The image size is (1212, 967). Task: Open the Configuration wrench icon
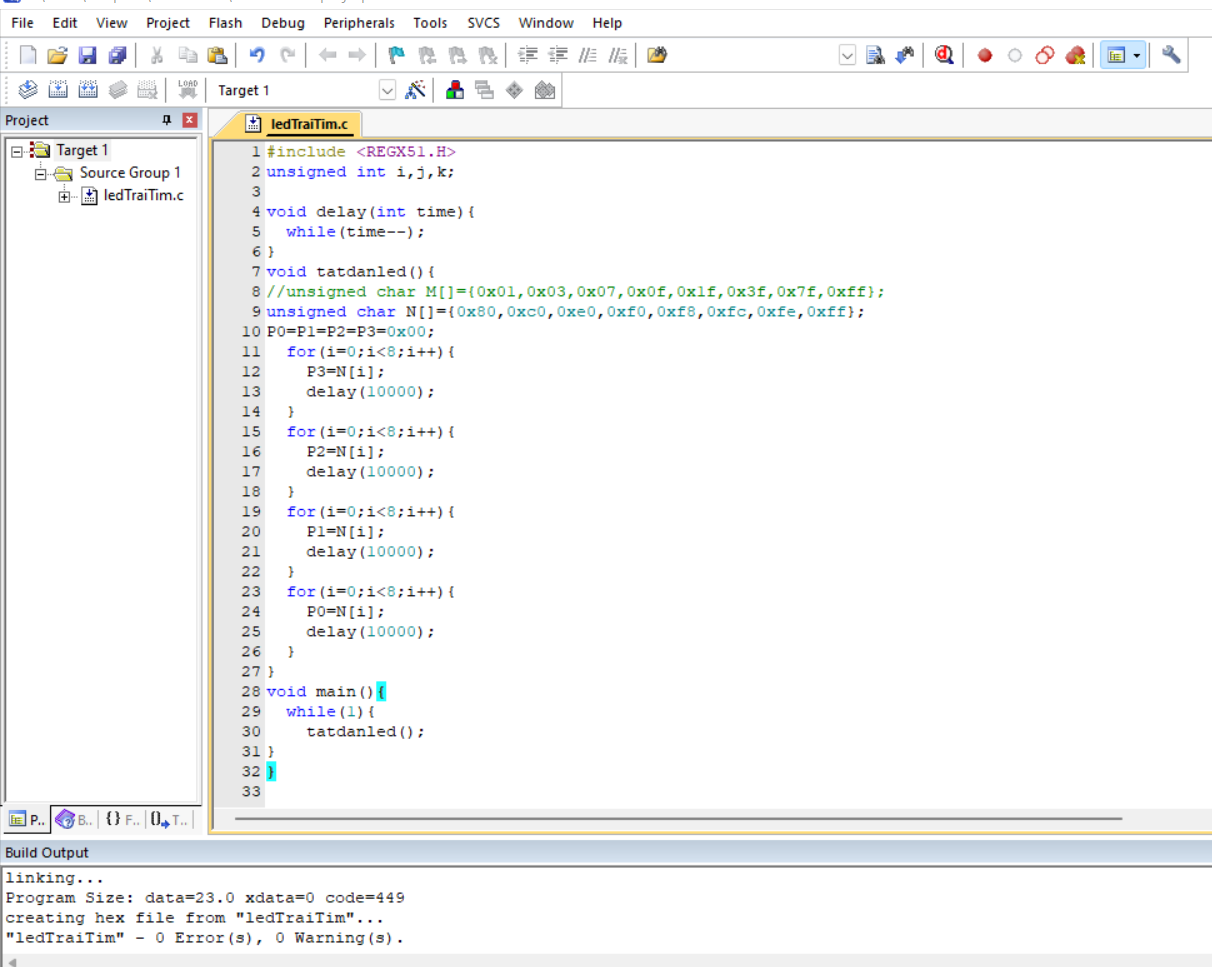tap(1171, 56)
